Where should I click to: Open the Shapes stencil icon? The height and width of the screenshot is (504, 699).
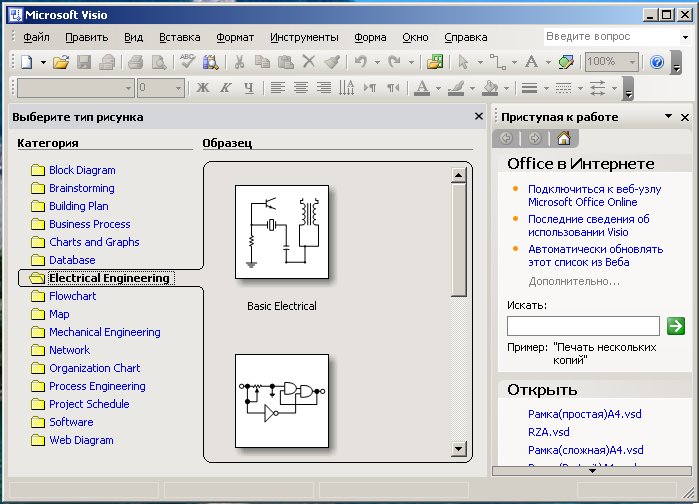click(x=435, y=62)
